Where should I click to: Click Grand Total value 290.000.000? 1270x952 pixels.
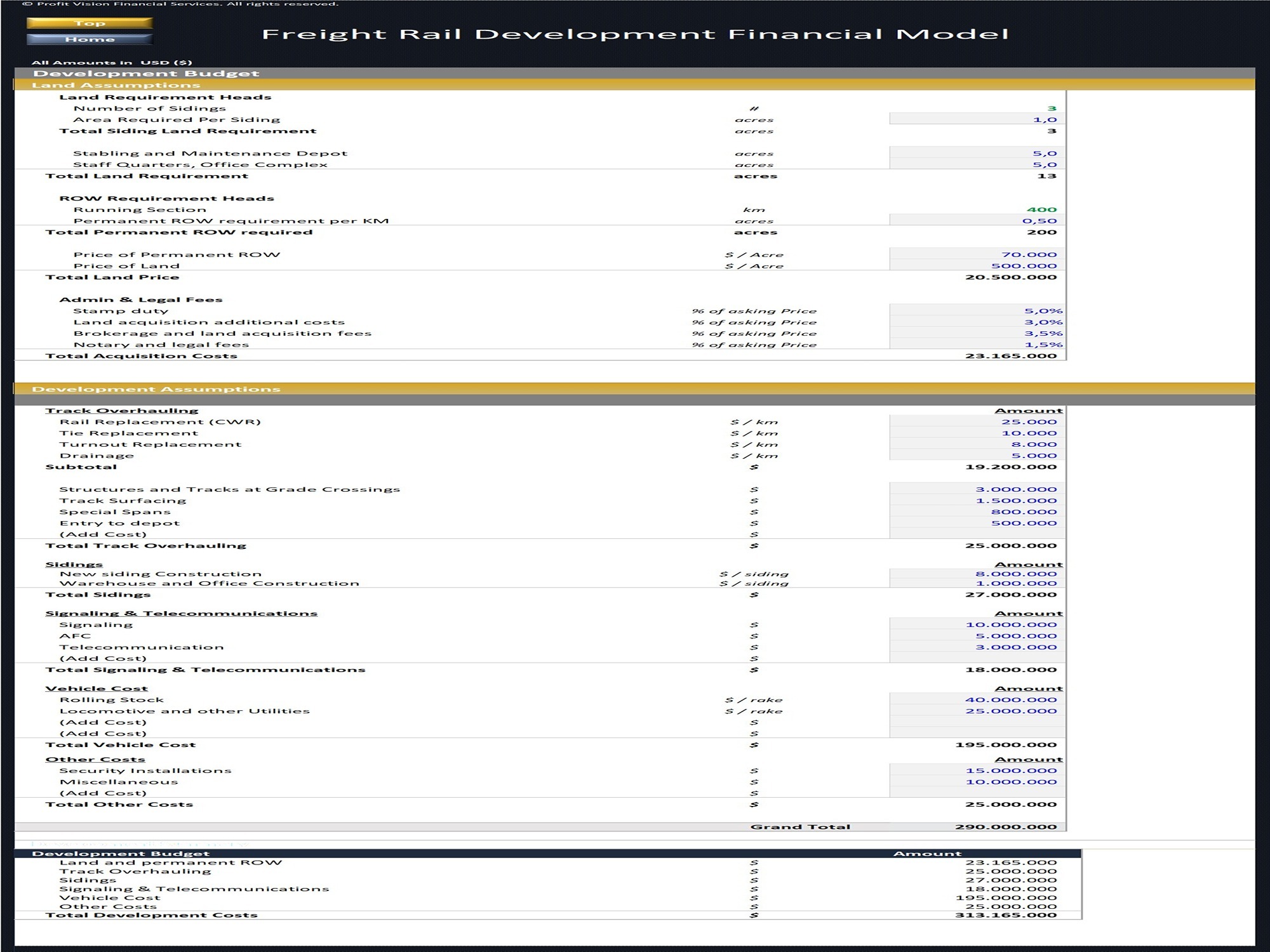(1006, 827)
